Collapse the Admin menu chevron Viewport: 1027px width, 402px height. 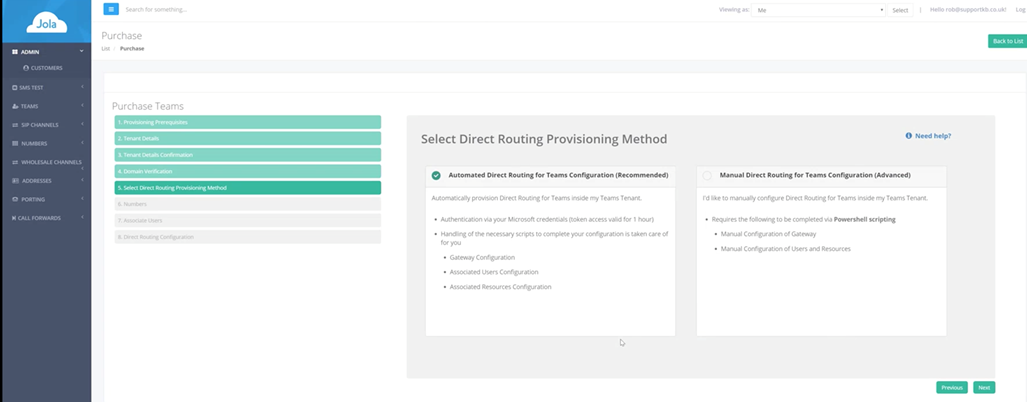82,51
